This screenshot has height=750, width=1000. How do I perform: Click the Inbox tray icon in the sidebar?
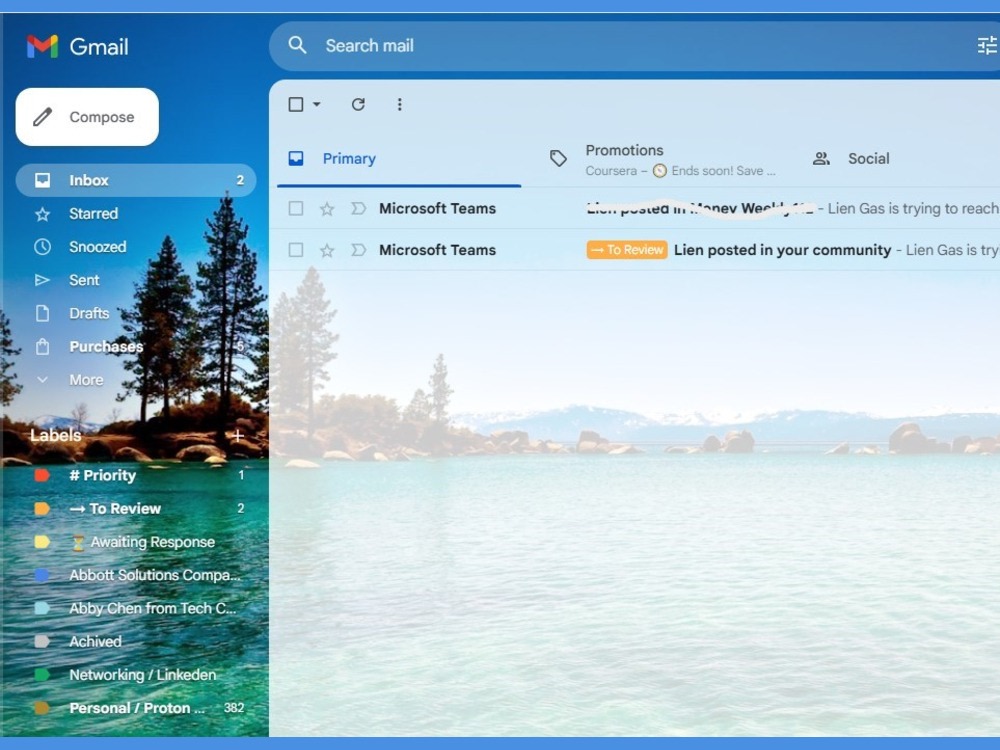pos(42,180)
